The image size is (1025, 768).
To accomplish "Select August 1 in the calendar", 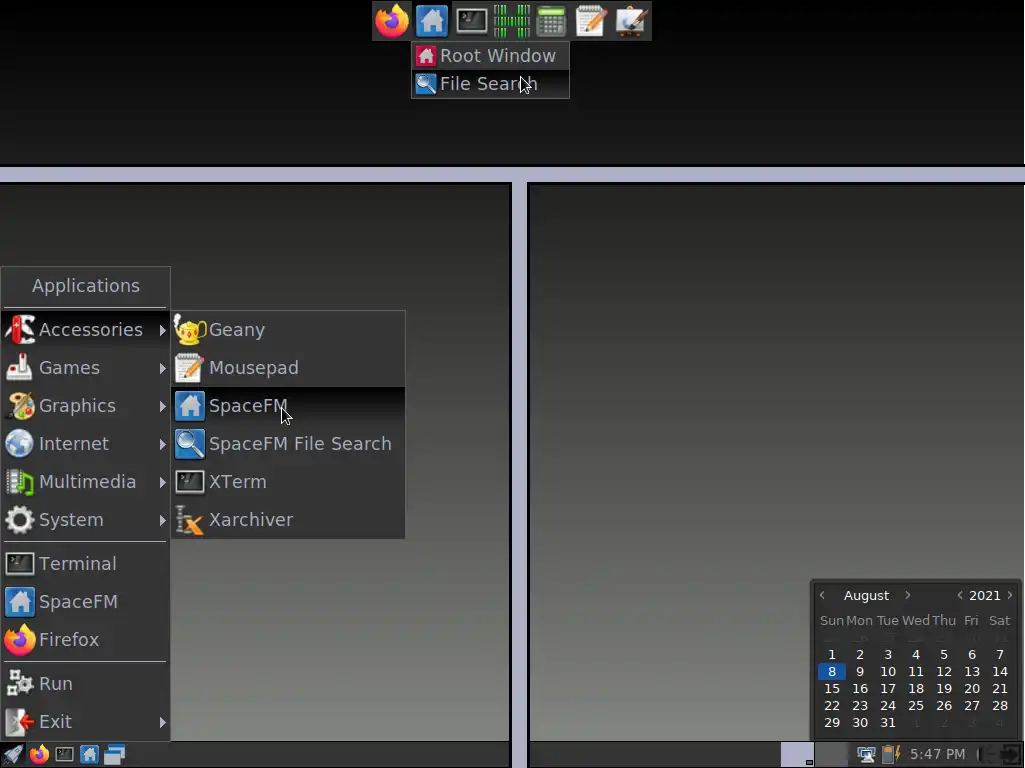I will [832, 655].
